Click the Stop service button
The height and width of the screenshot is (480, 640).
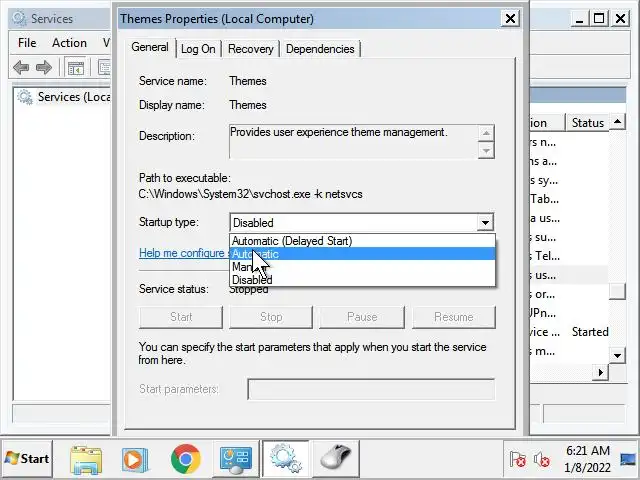(x=271, y=317)
